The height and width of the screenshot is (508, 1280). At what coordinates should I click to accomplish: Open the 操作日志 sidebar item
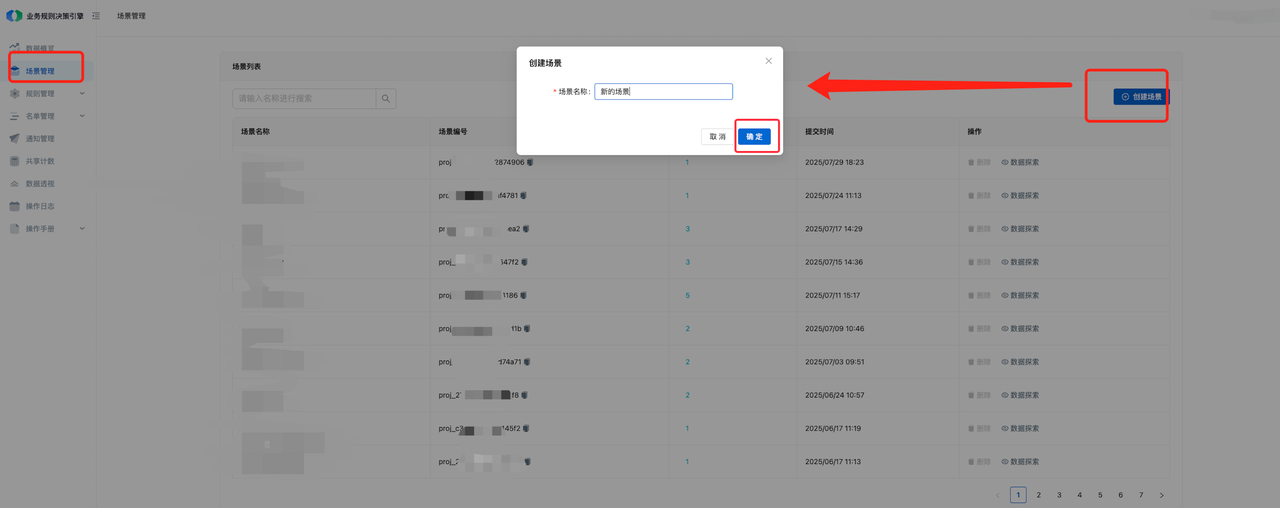[x=39, y=206]
